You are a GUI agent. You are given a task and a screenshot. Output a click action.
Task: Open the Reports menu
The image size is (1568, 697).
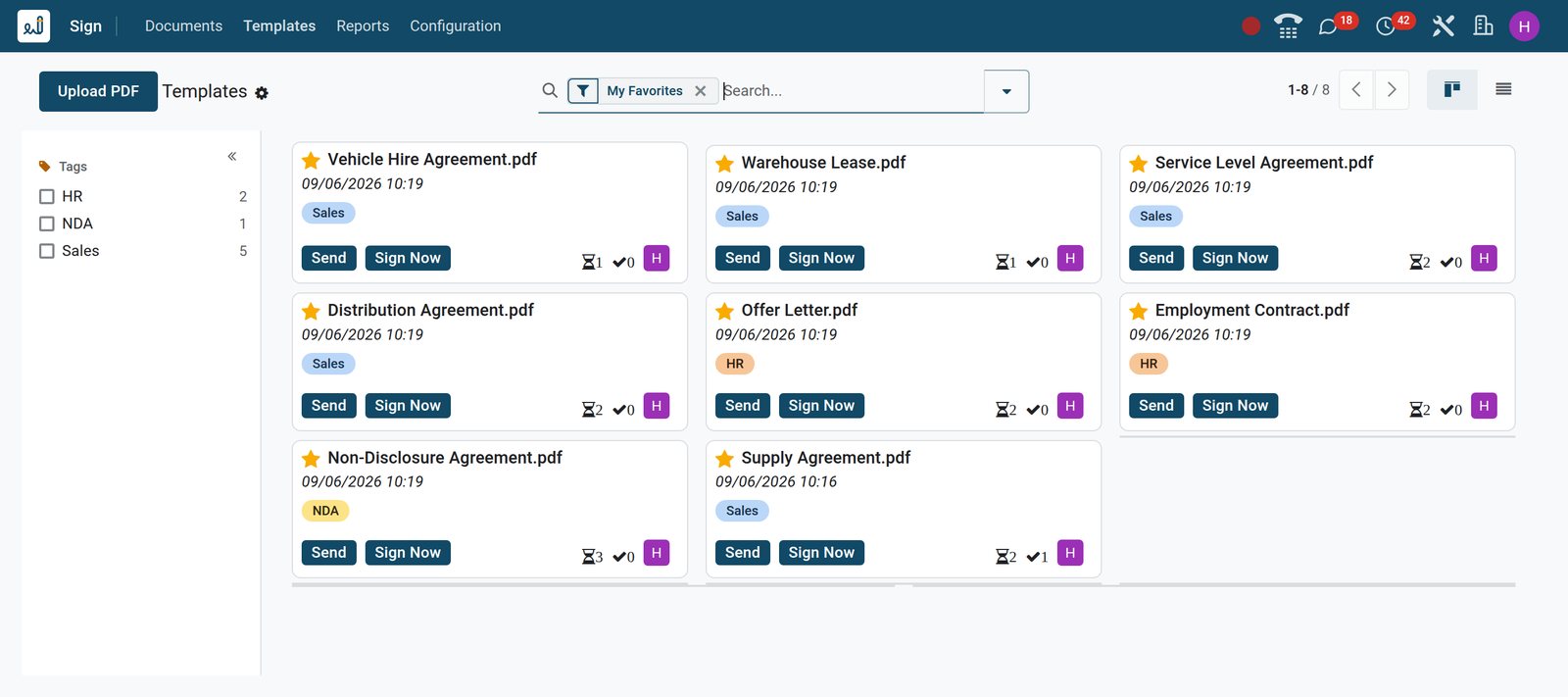pos(363,26)
